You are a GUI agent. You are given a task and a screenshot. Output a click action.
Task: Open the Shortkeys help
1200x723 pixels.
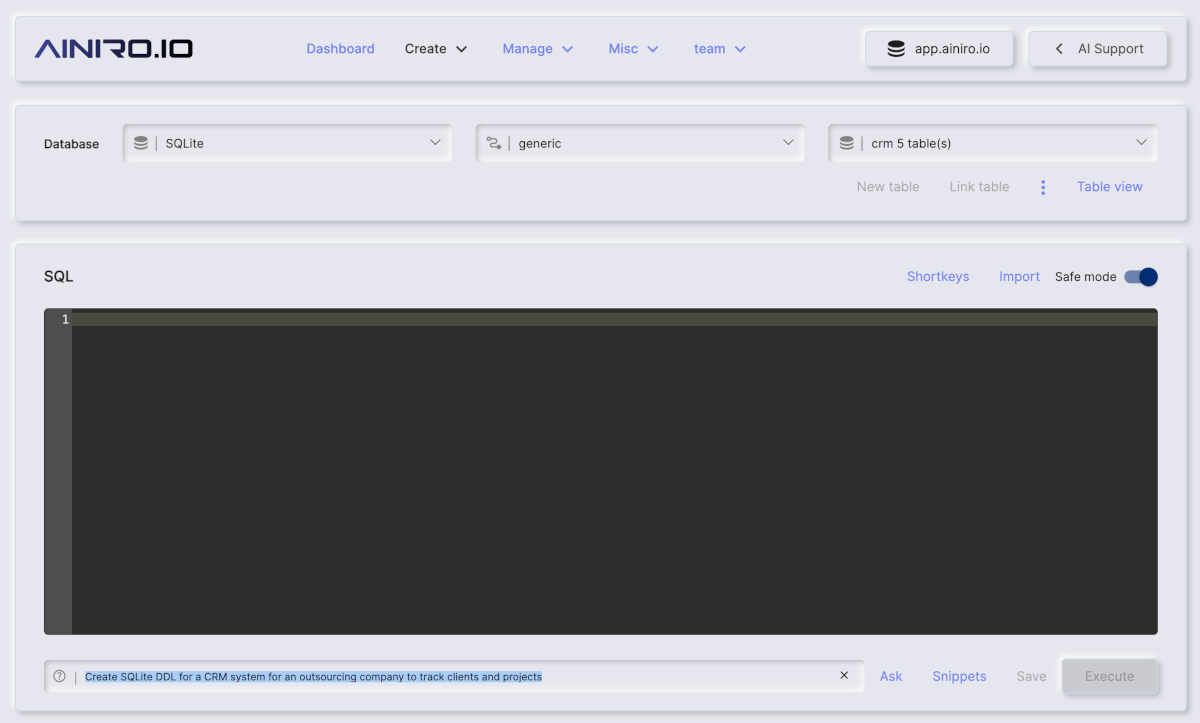point(938,276)
